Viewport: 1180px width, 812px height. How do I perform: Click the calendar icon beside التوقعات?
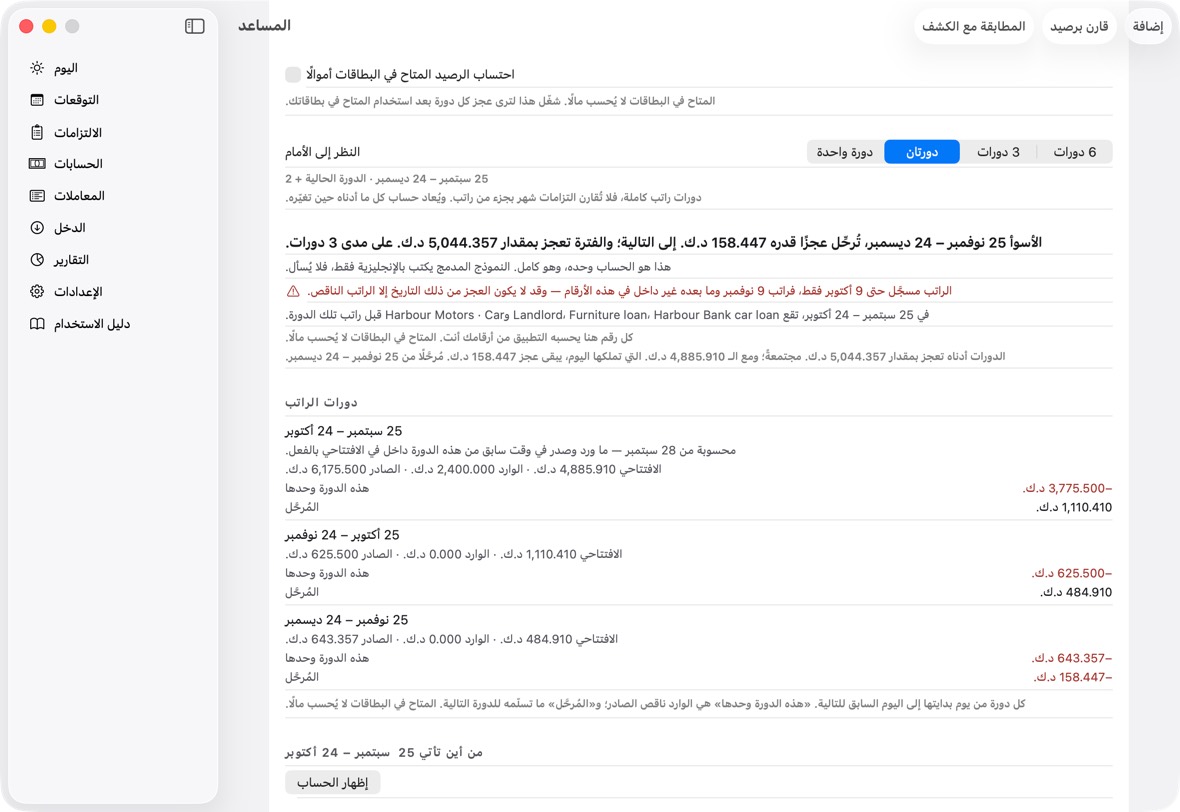(37, 100)
